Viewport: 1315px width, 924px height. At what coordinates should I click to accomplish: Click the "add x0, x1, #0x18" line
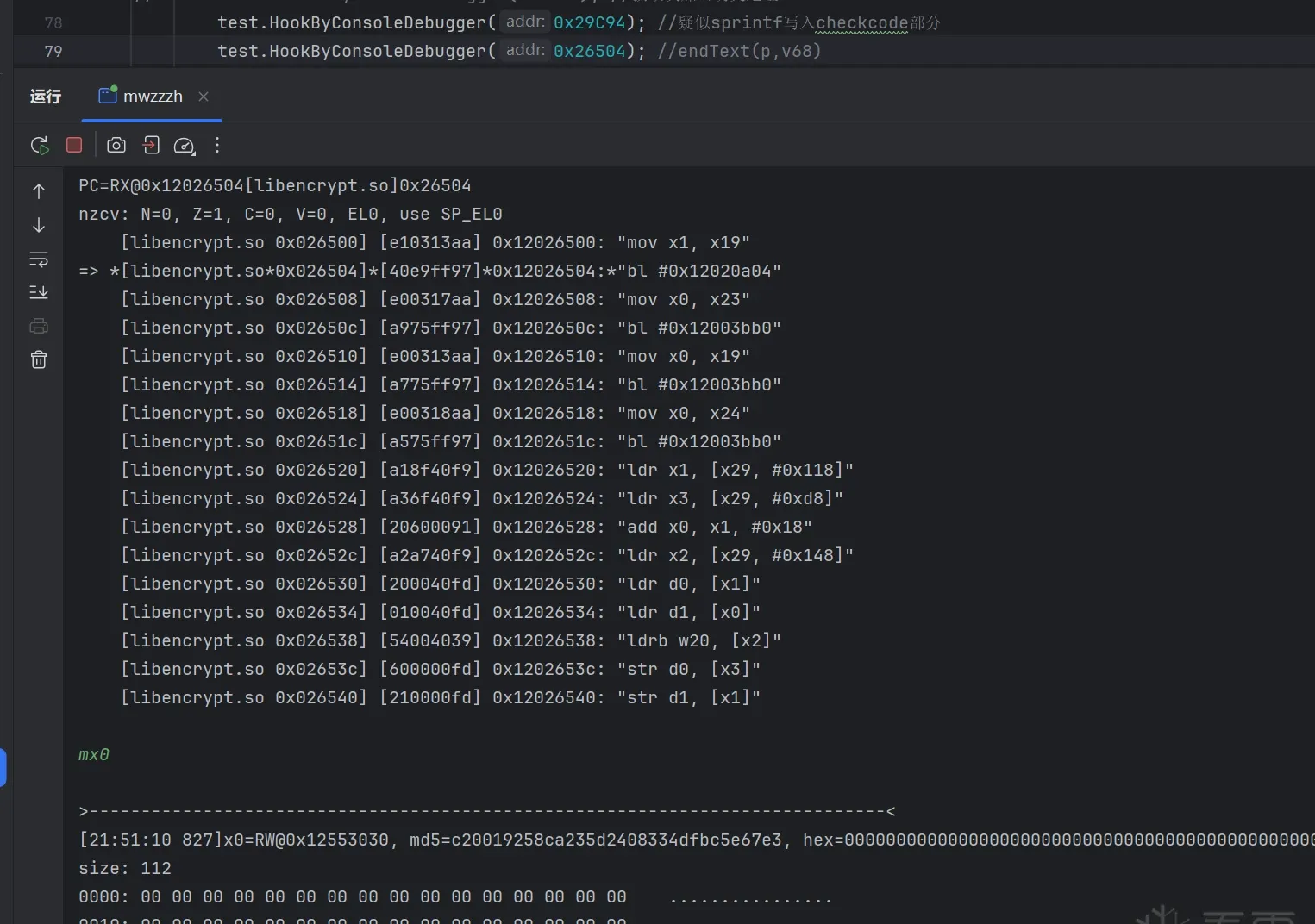pyautogui.click(x=467, y=527)
